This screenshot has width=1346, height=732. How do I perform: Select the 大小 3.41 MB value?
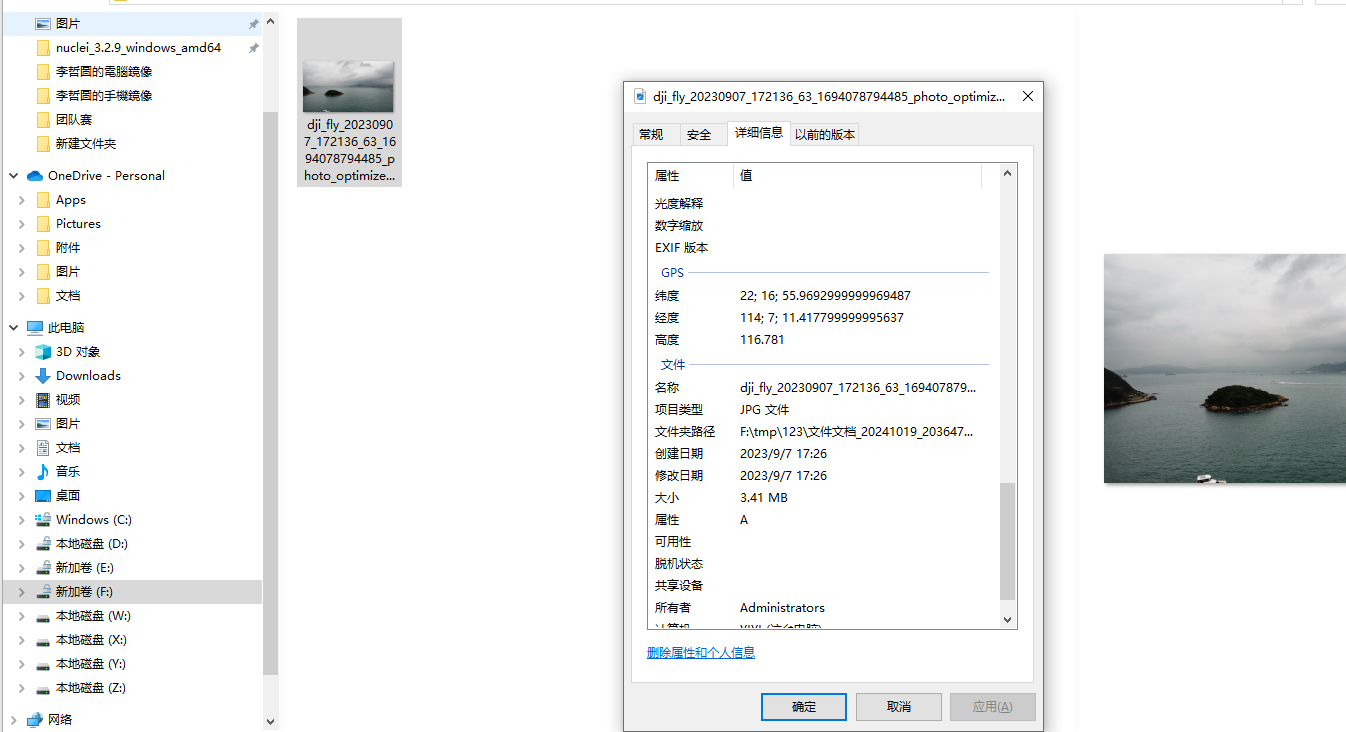tap(764, 498)
